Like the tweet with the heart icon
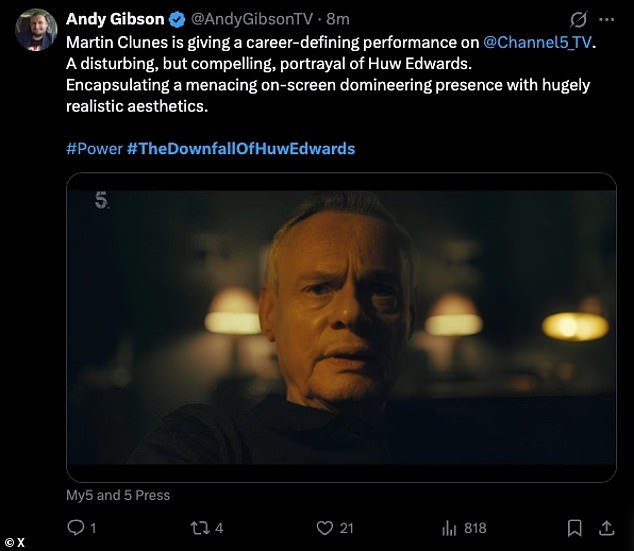634x551 pixels. (x=324, y=527)
